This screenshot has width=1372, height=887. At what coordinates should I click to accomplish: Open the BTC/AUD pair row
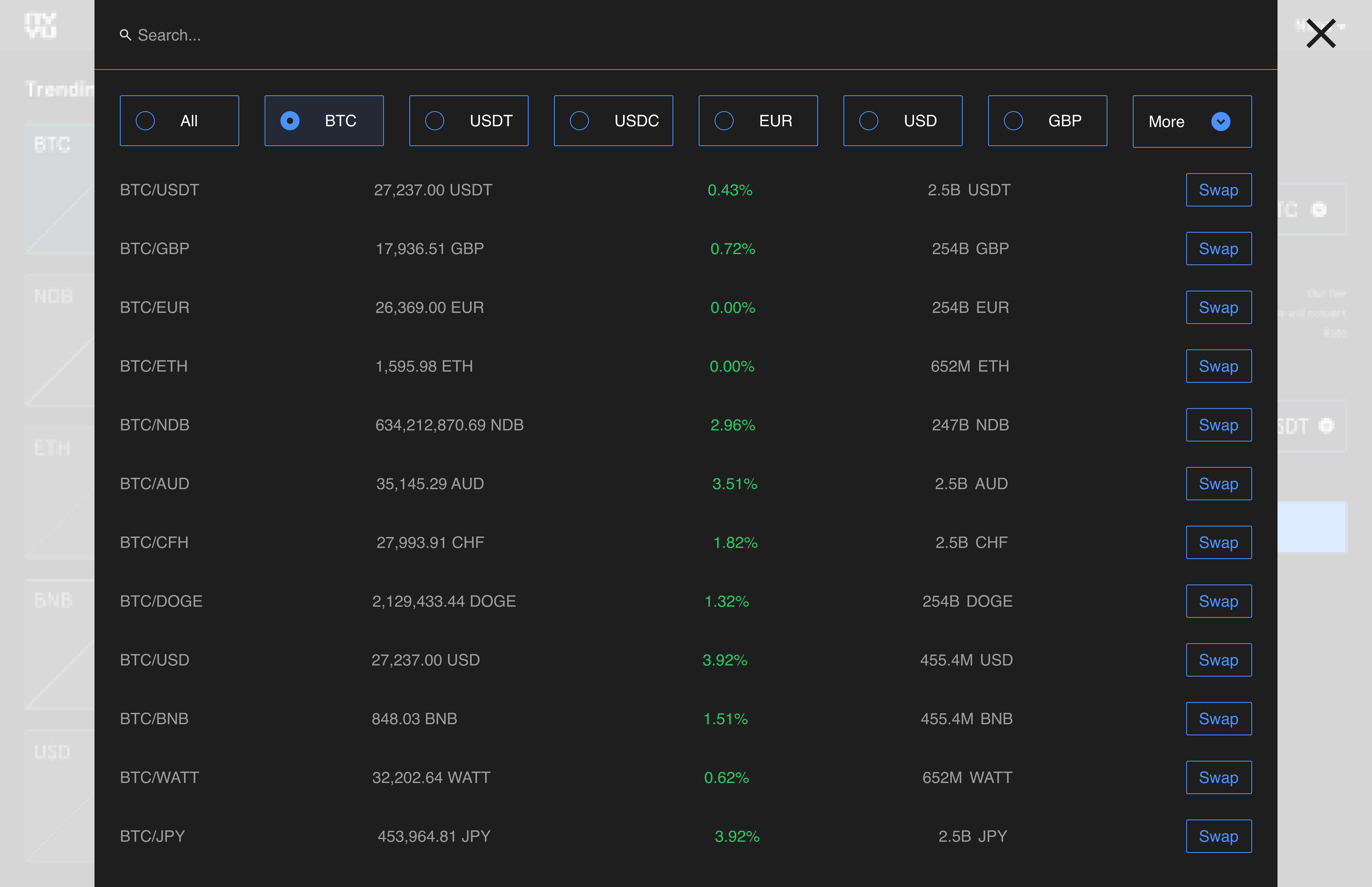(154, 484)
